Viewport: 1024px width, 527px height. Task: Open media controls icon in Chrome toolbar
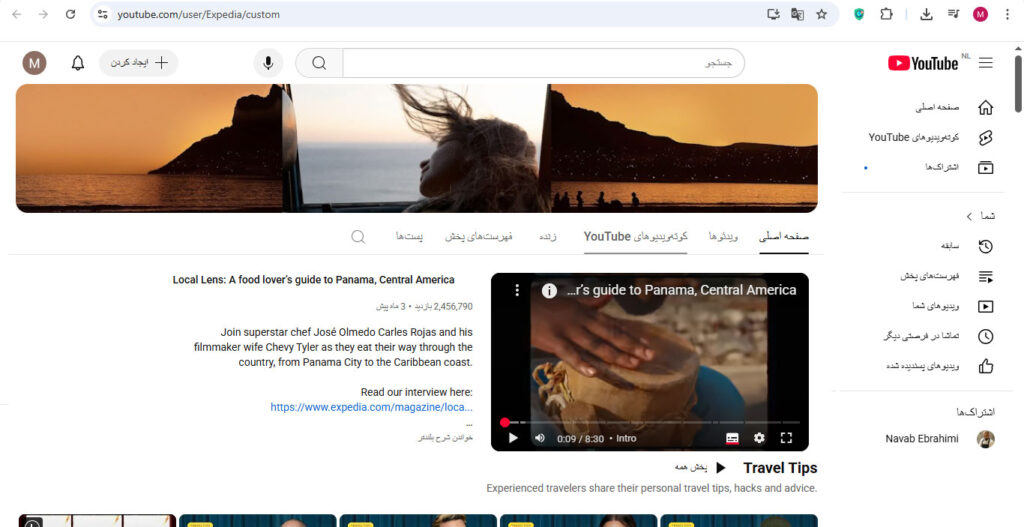(953, 14)
